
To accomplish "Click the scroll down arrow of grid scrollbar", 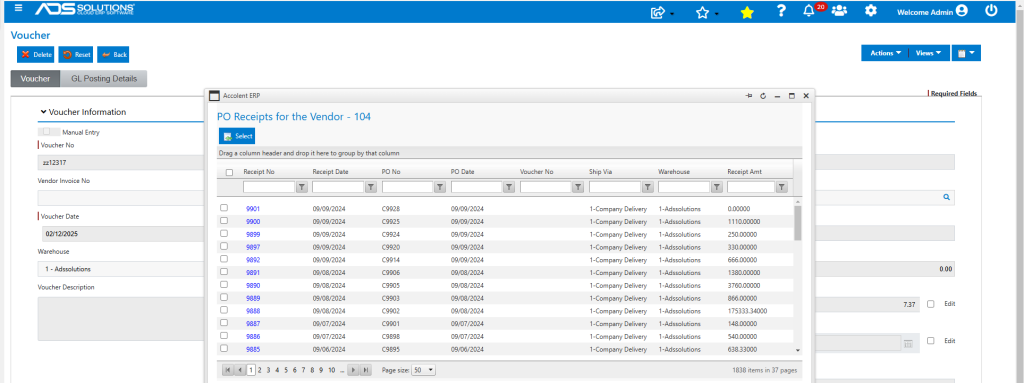I will coord(797,350).
